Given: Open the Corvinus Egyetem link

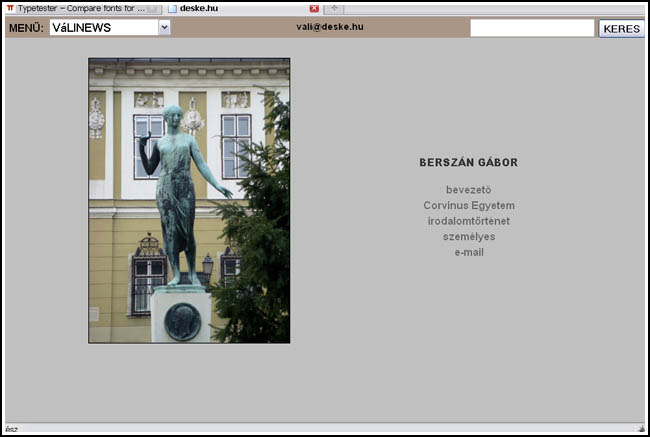Looking at the screenshot, I should coord(469,206).
